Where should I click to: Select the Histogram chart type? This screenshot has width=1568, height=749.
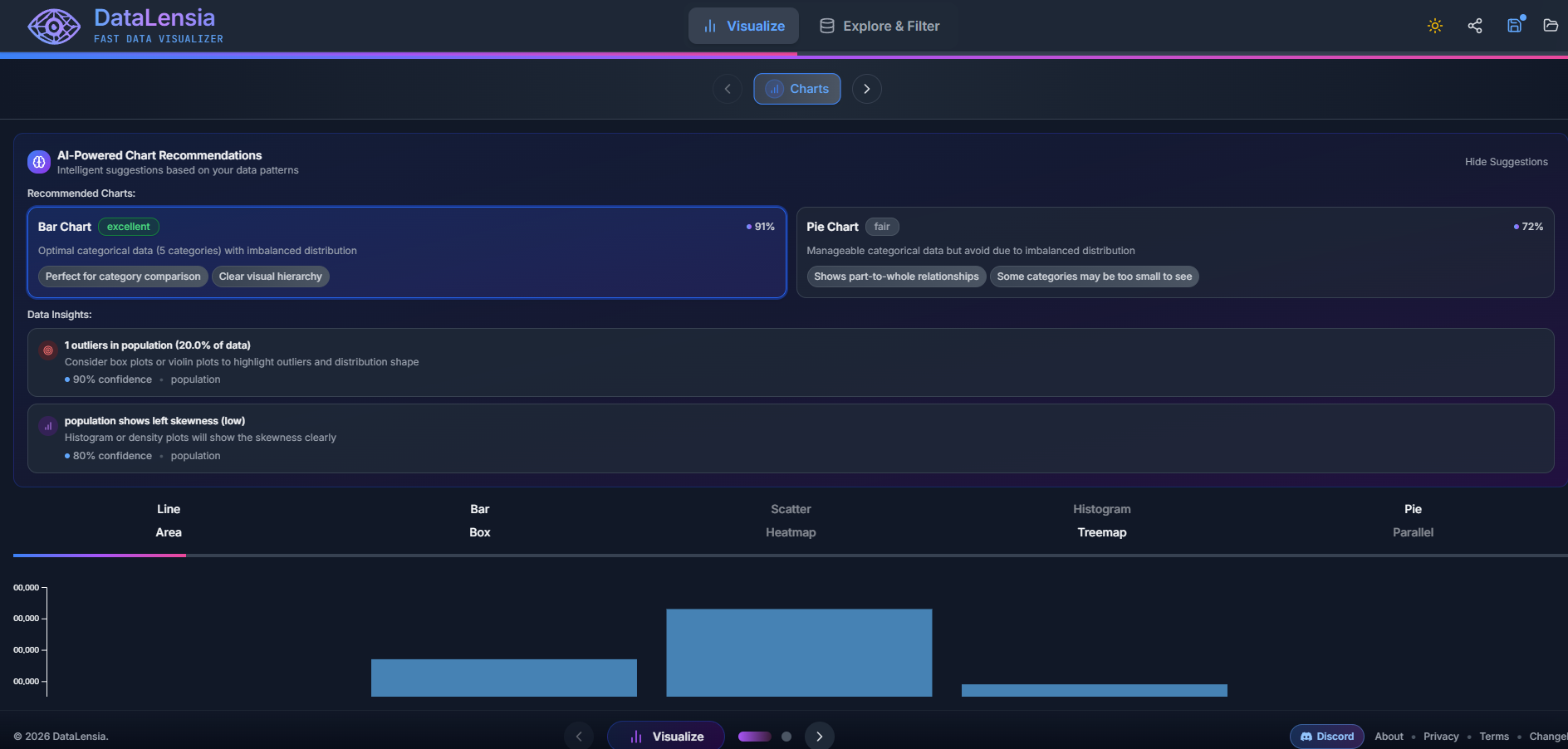pyautogui.click(x=1102, y=509)
